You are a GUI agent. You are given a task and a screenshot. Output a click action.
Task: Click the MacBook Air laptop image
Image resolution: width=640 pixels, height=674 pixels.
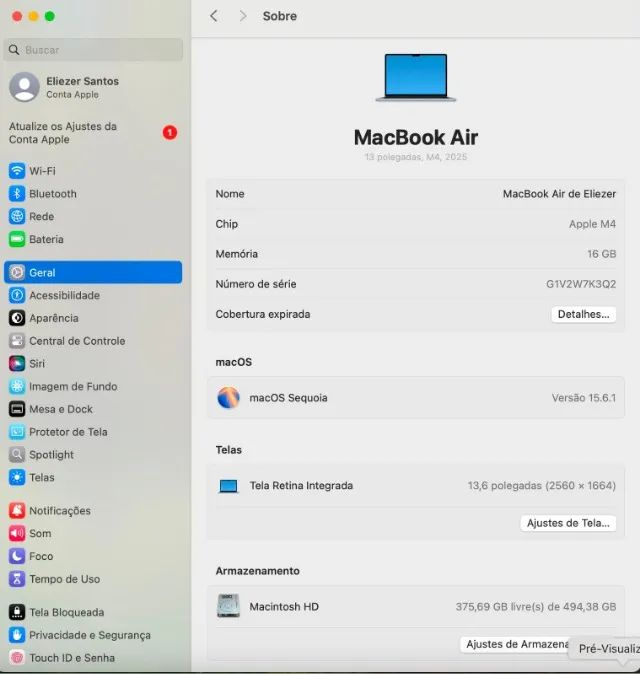416,78
